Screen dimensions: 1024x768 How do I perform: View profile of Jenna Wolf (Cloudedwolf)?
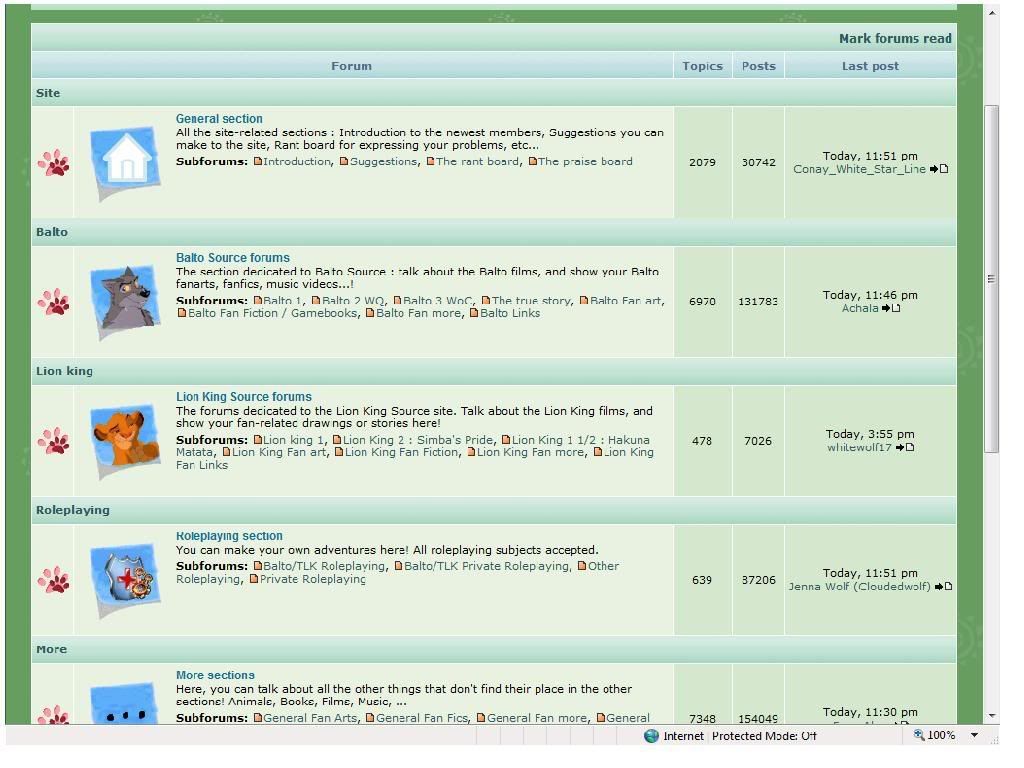click(859, 586)
